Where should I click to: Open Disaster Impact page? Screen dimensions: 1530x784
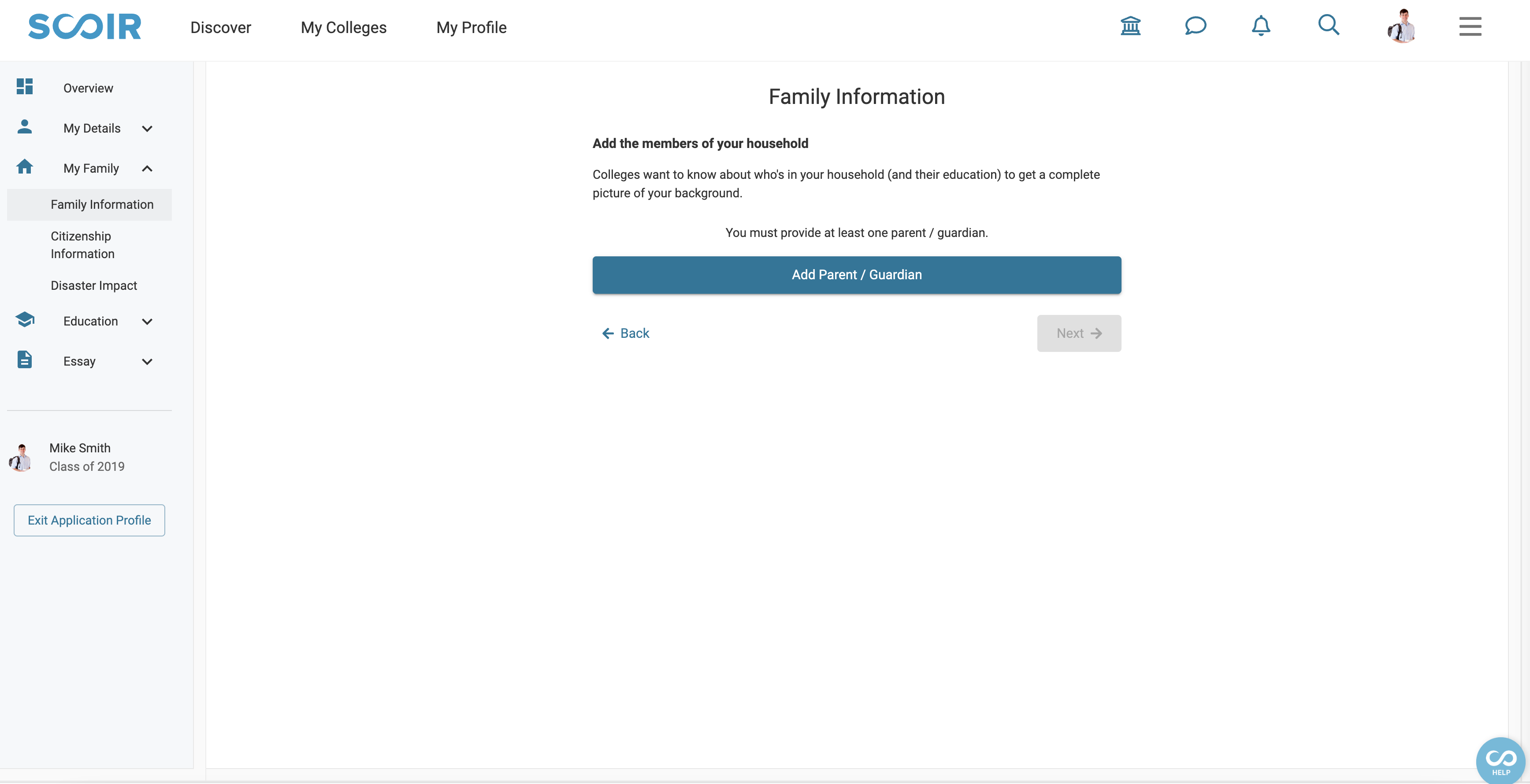(94, 285)
